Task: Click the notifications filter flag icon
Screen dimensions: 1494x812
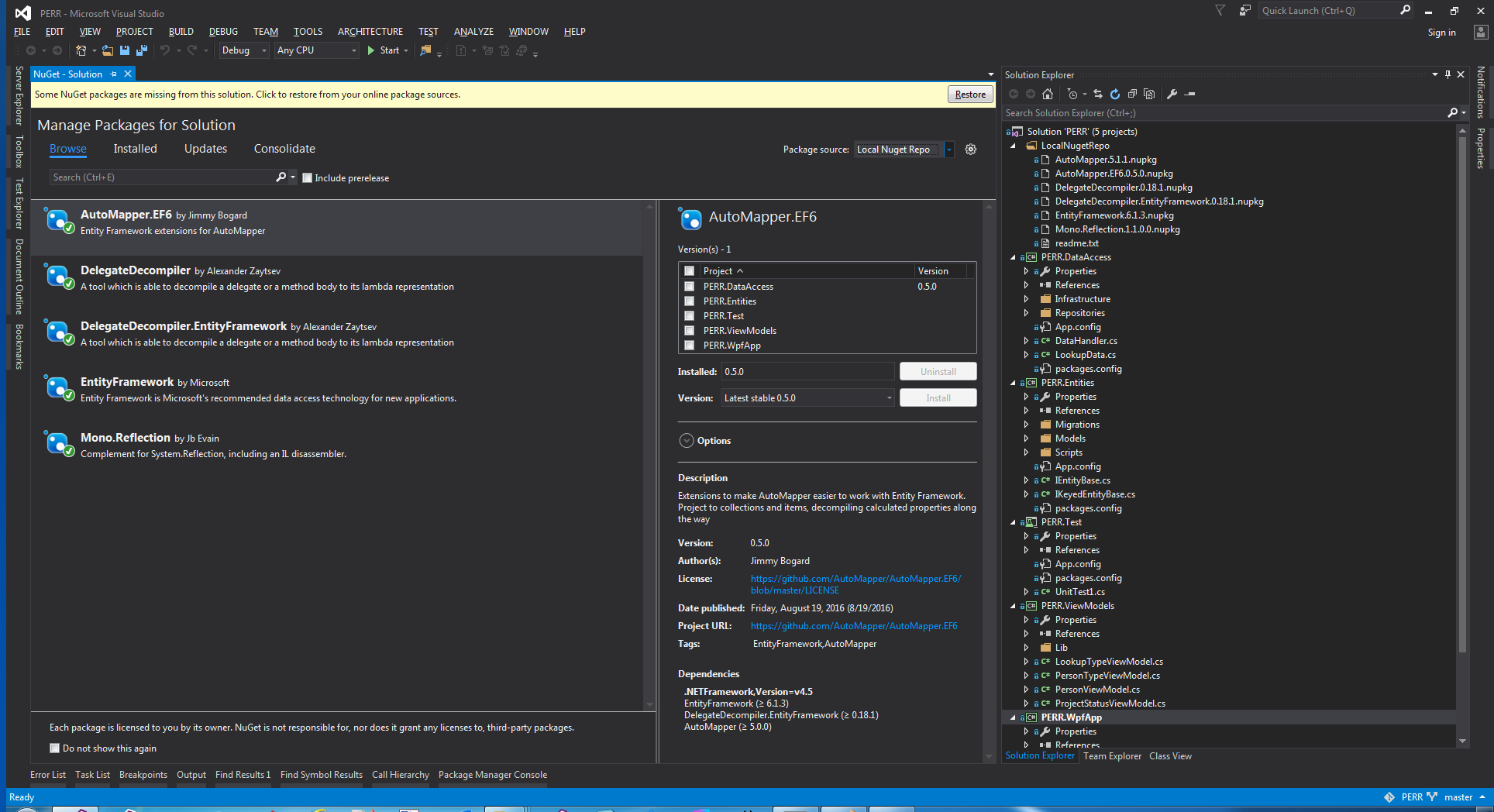Action: [1220, 11]
